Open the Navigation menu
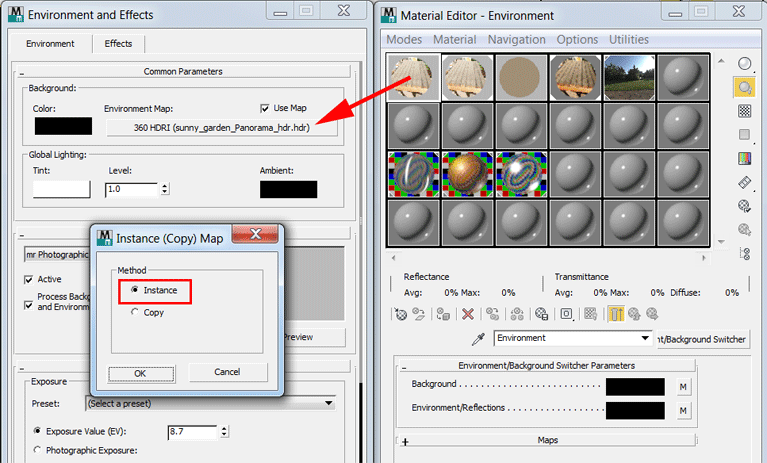 pos(517,40)
